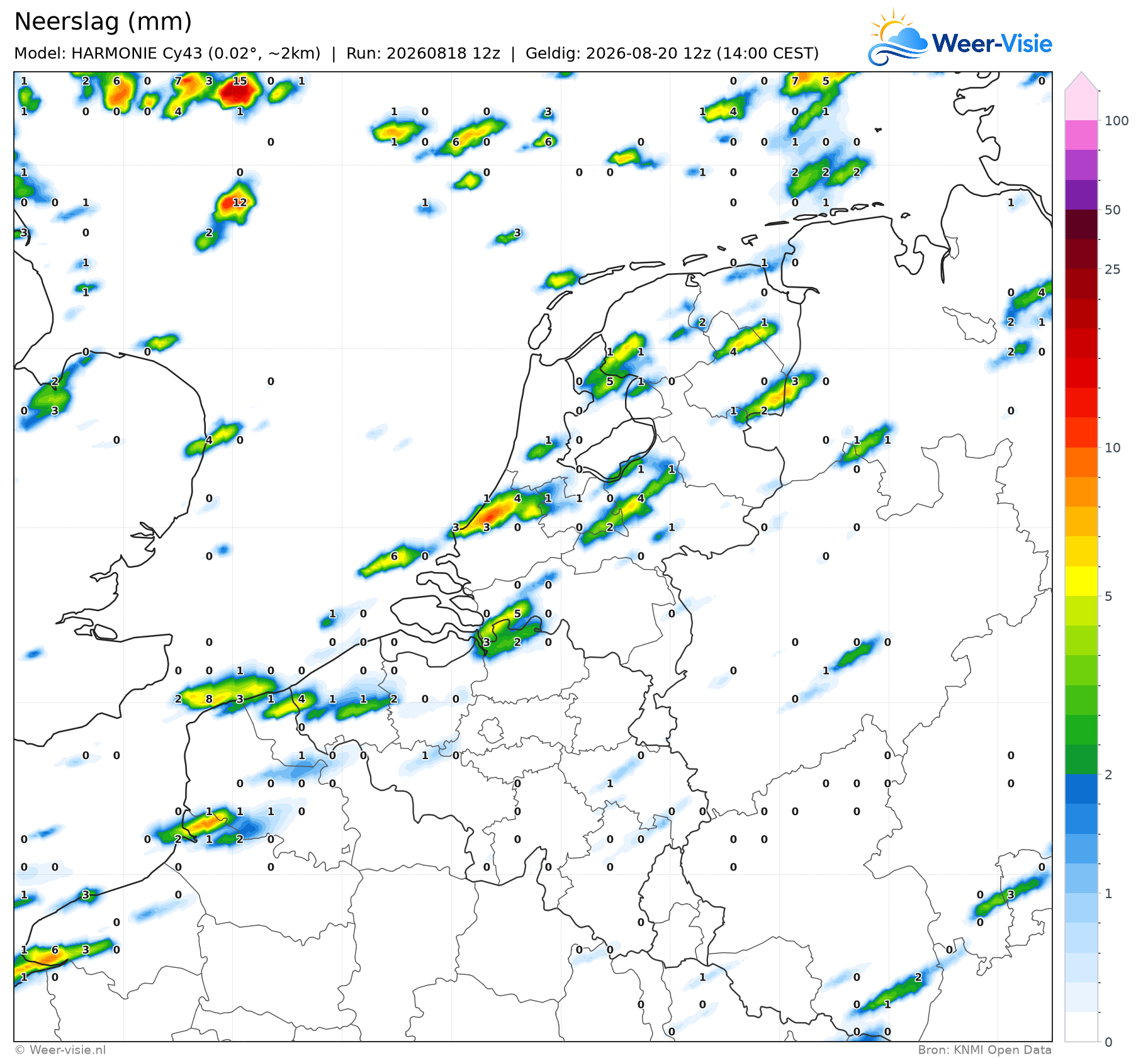Click the pink over-100 color band
This screenshot has width=1148, height=1058.
coord(1081,106)
